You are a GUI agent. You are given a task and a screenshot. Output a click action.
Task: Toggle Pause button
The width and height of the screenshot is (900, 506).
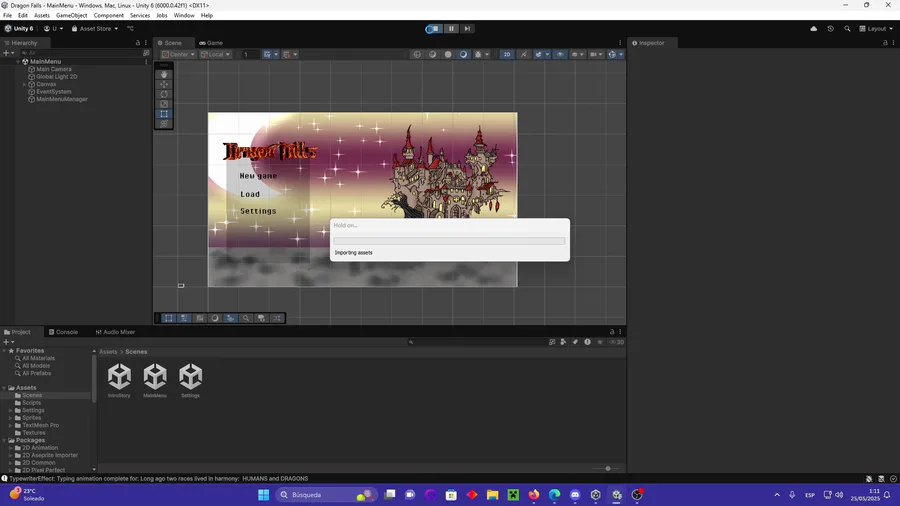coord(451,29)
